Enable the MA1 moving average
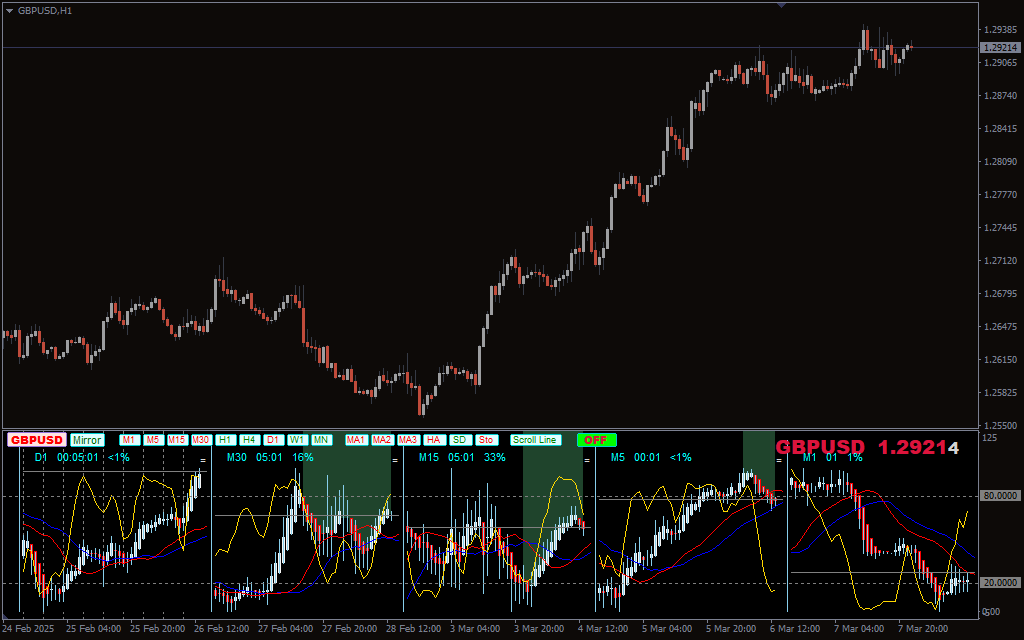Viewport: 1024px width, 640px height. [356, 440]
